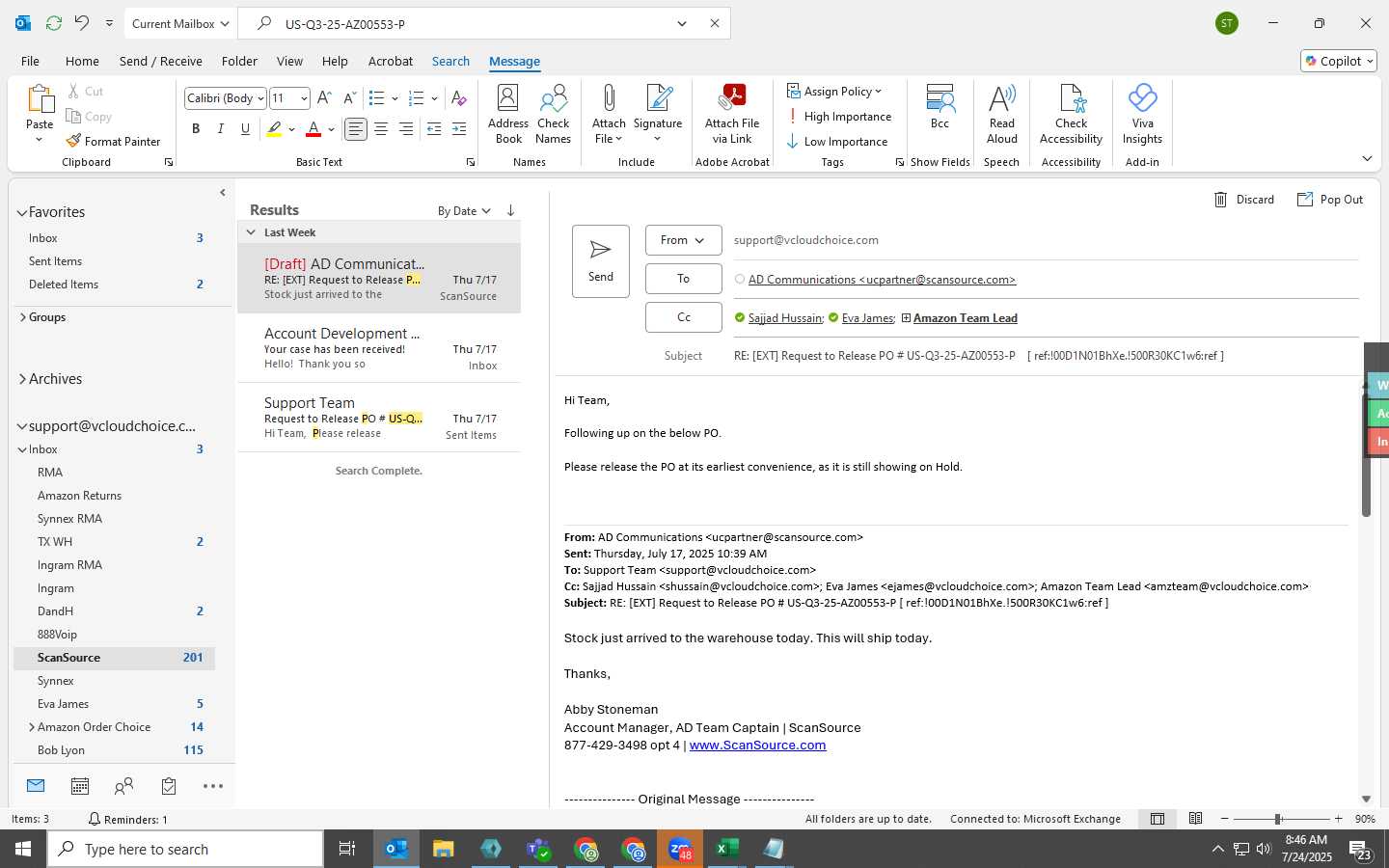Discard the draft reply
The image size is (1389, 868).
point(1243,200)
